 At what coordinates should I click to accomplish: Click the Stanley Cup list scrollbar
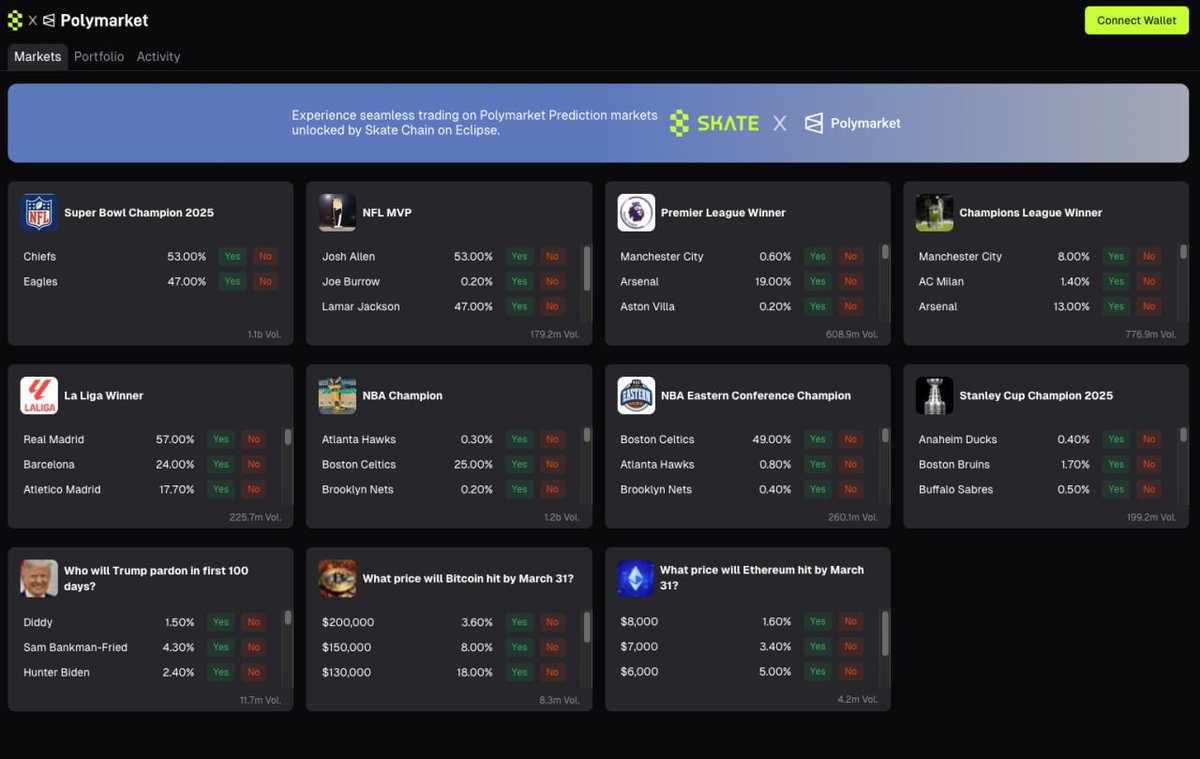point(1184,435)
